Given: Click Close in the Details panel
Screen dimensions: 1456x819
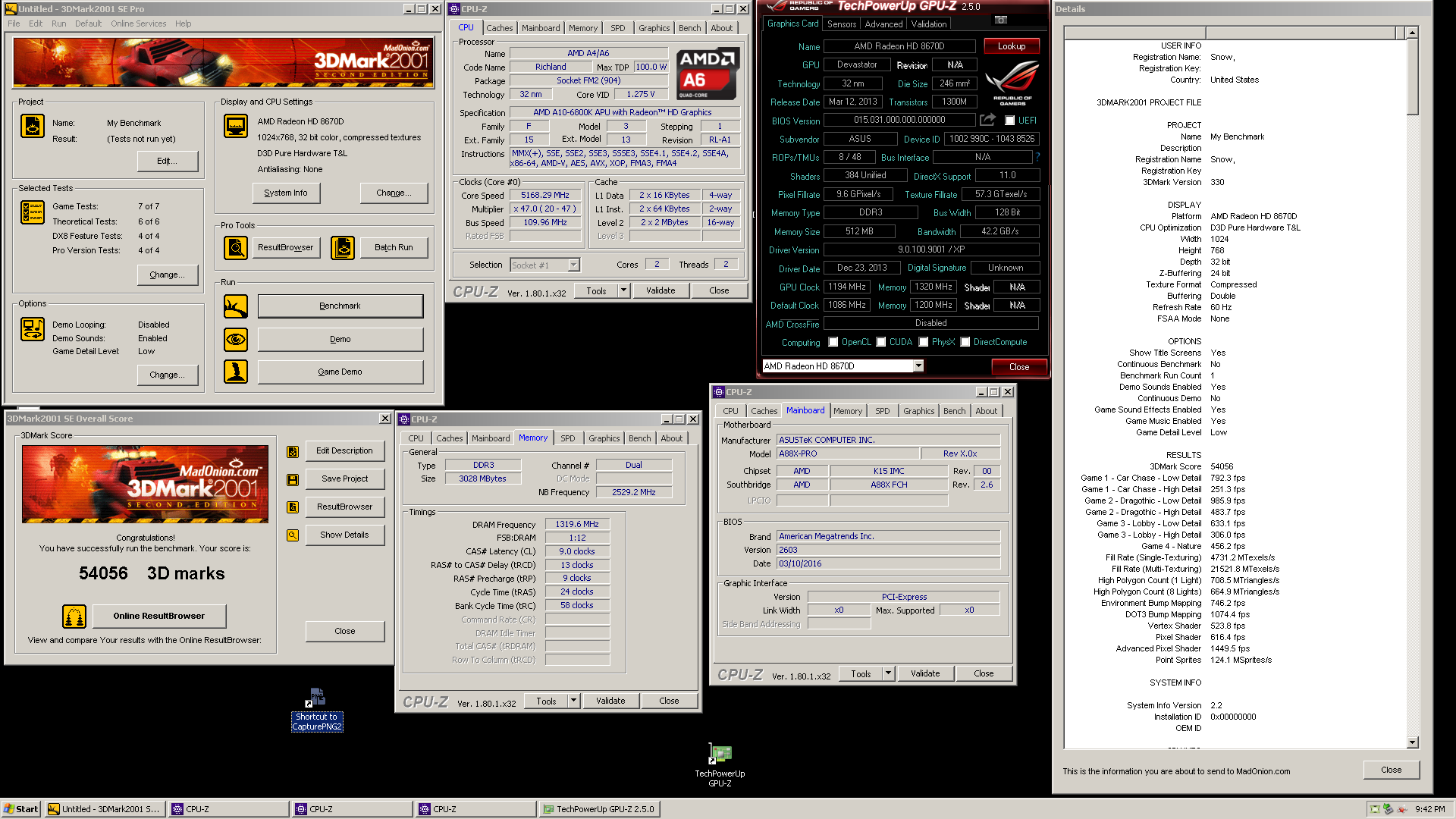Looking at the screenshot, I should point(1392,770).
